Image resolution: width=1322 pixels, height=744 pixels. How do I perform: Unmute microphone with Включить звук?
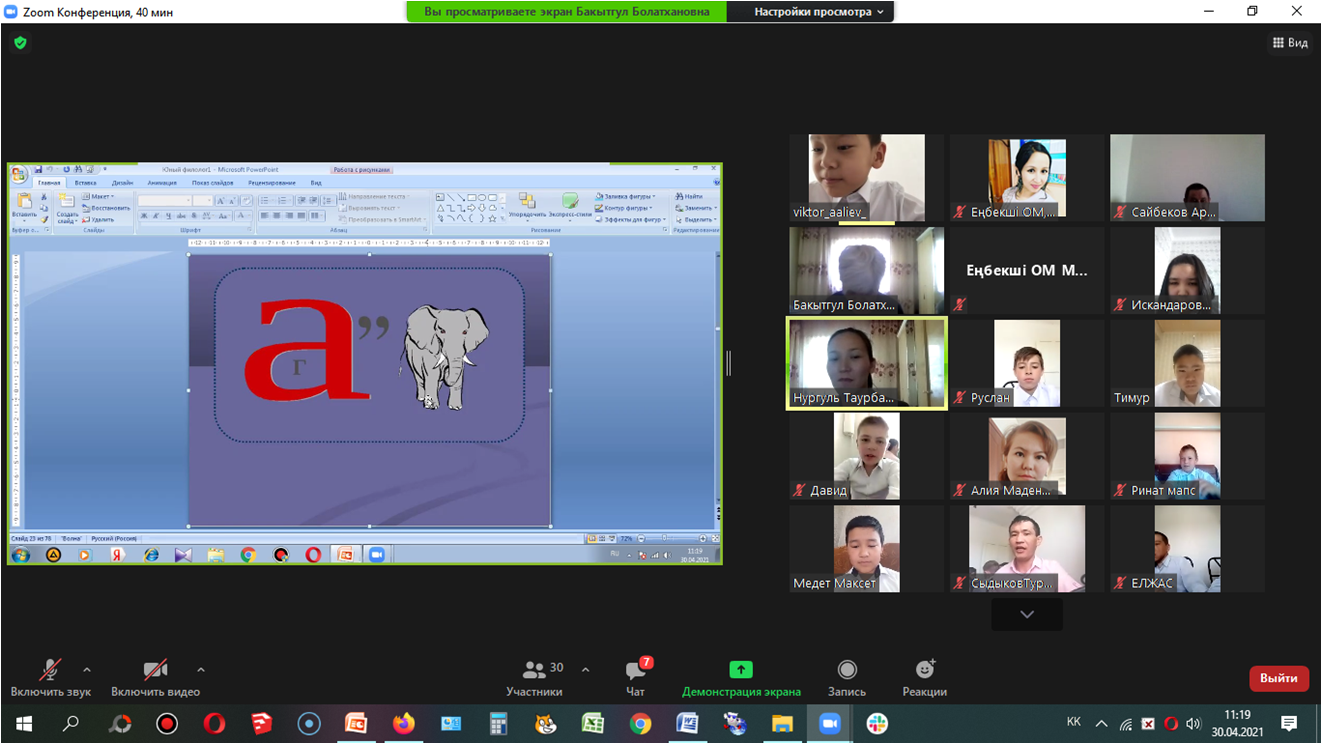click(50, 670)
